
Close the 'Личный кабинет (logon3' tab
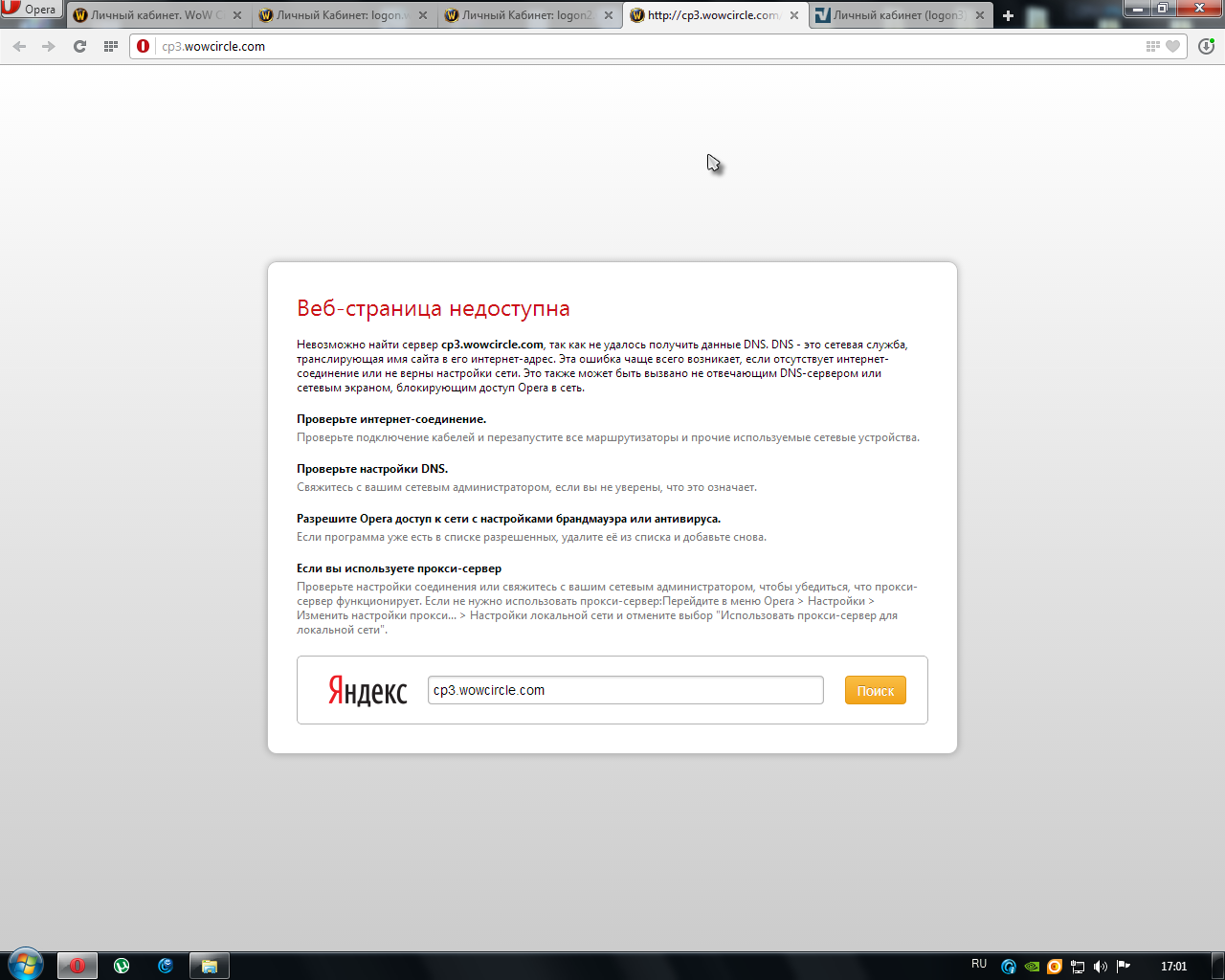(980, 15)
